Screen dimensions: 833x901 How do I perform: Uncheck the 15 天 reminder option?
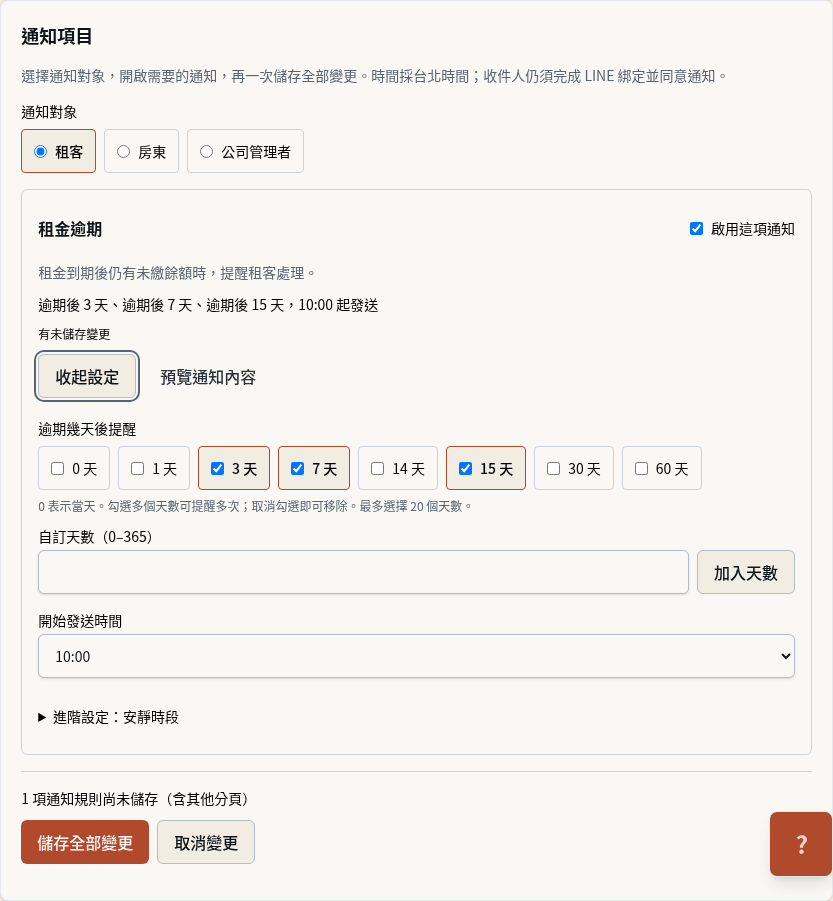[x=486, y=468]
